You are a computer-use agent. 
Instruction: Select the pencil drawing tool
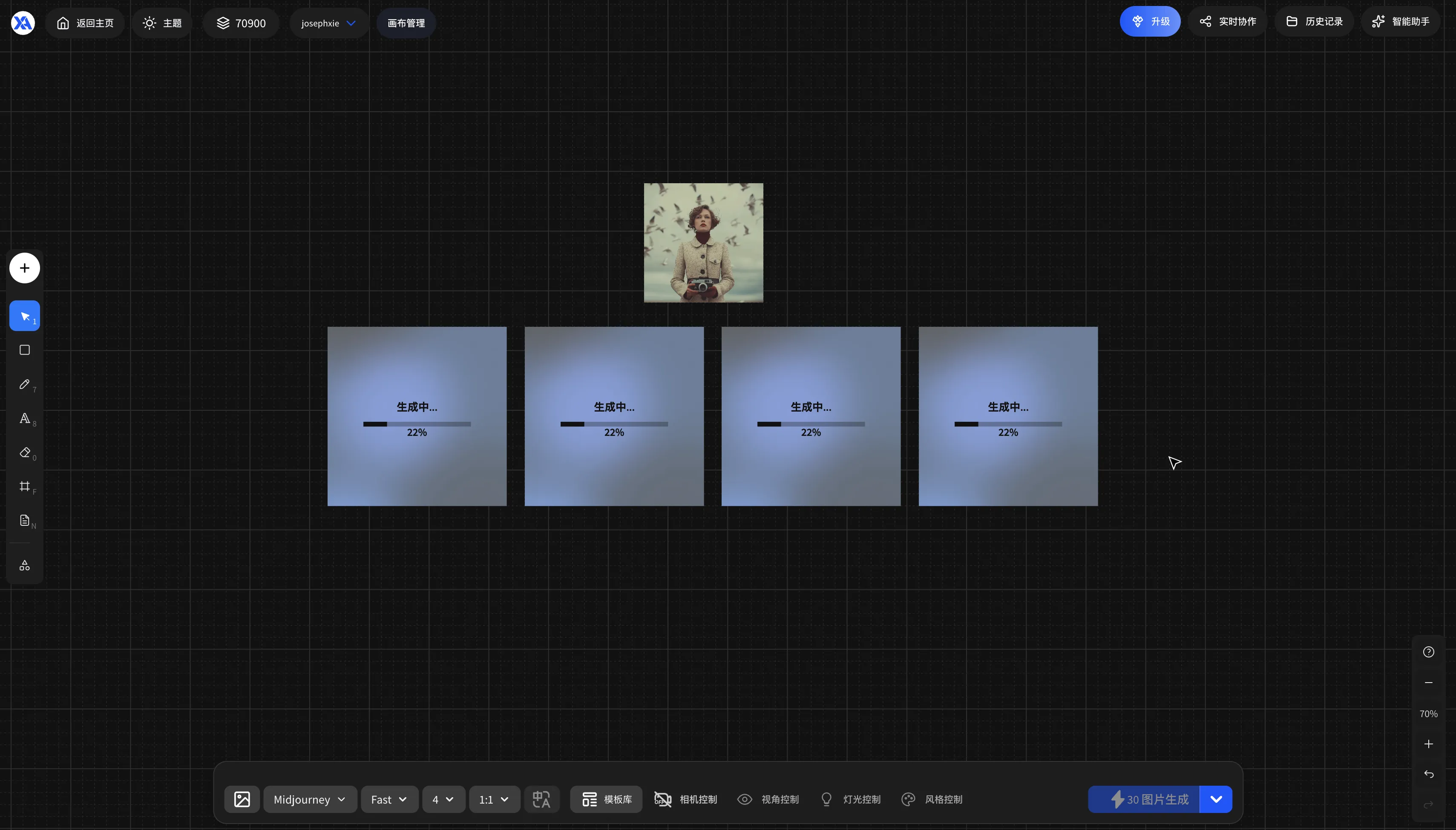[25, 384]
